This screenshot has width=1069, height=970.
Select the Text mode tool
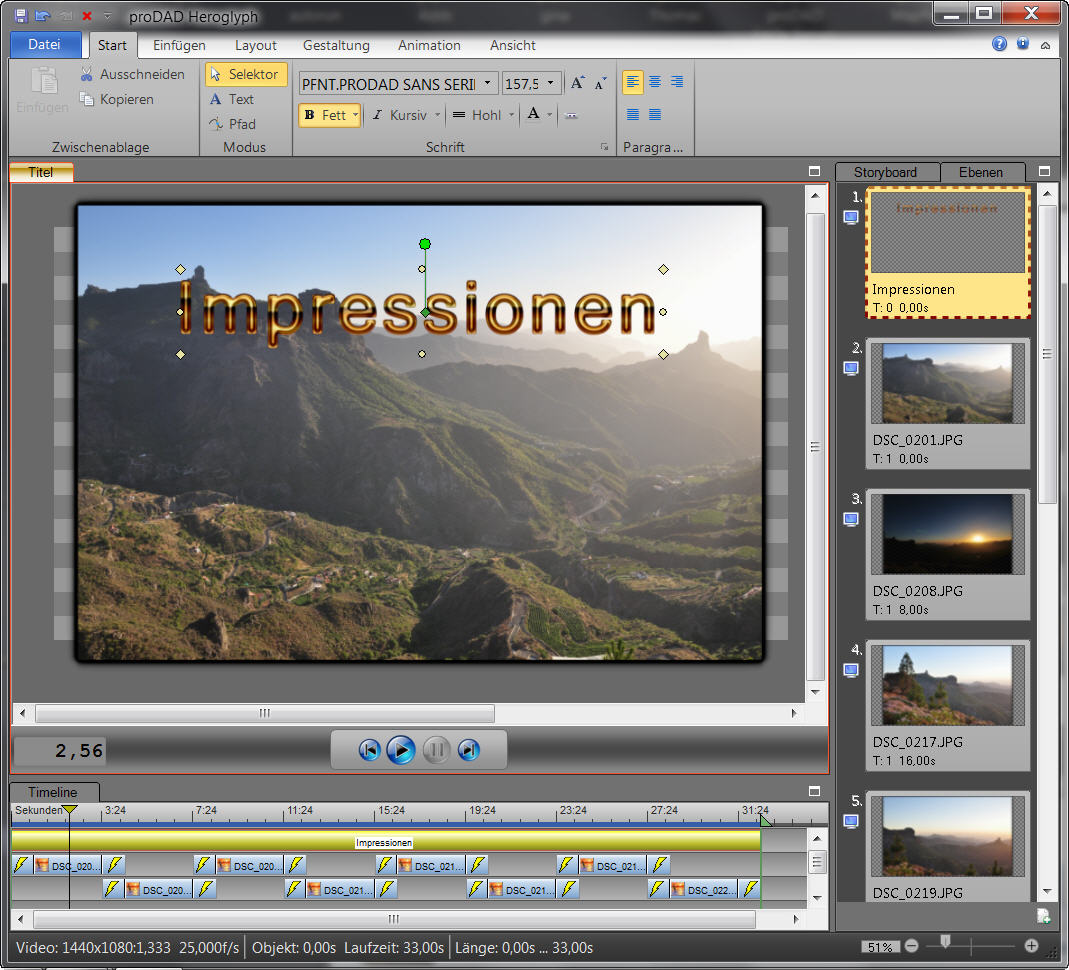(x=231, y=99)
